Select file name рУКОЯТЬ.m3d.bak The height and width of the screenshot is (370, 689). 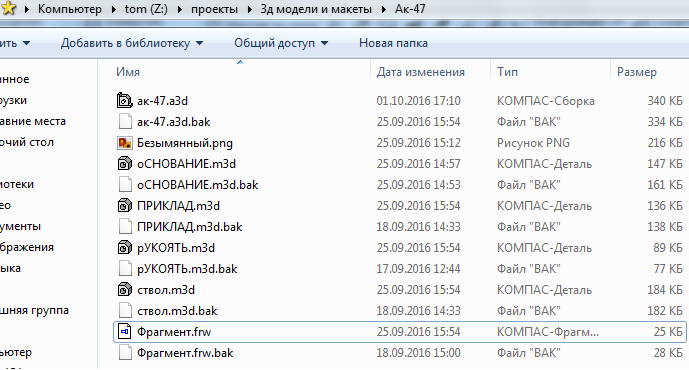(x=187, y=269)
